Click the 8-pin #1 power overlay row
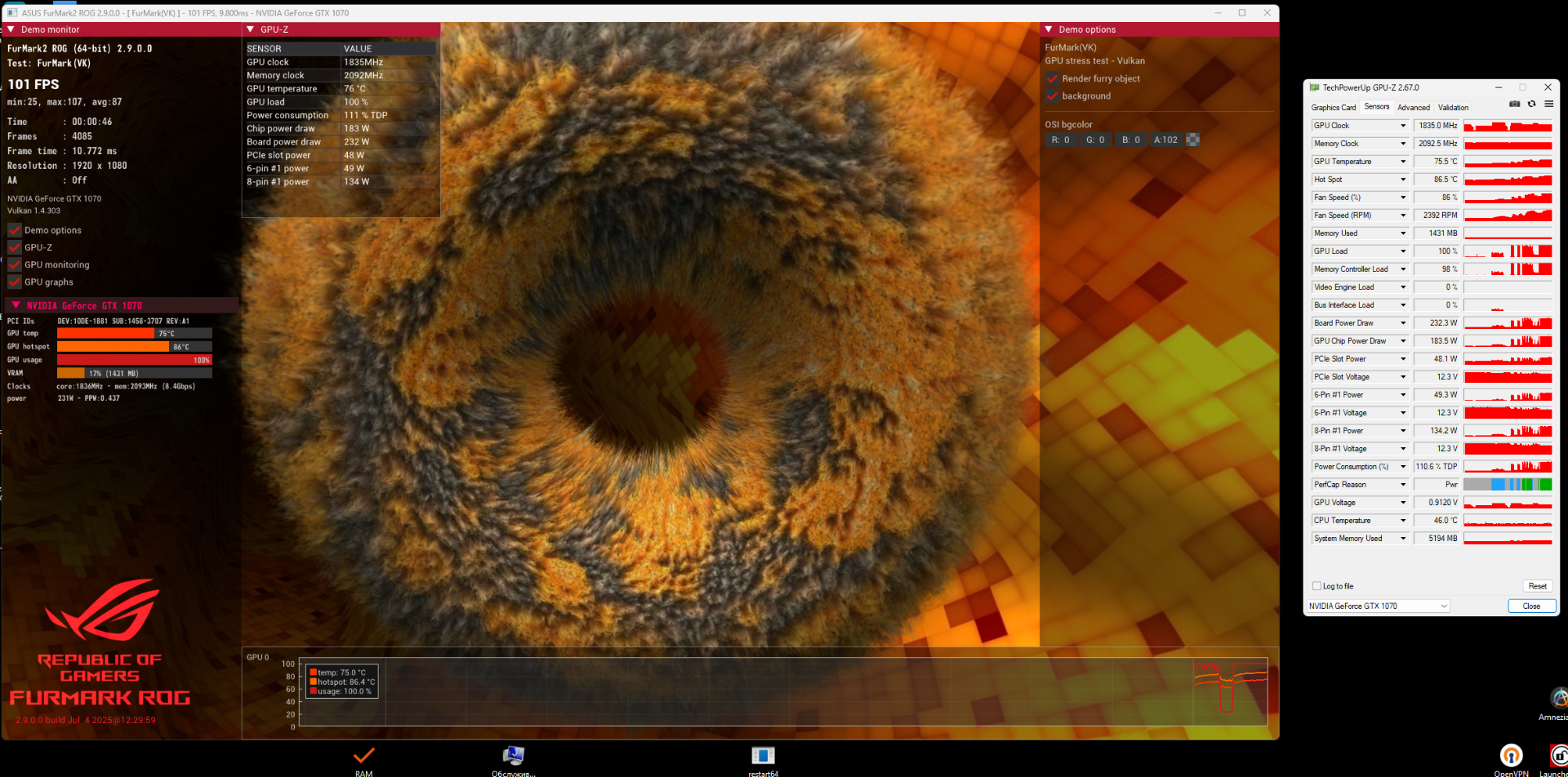1568x777 pixels. pyautogui.click(x=341, y=181)
